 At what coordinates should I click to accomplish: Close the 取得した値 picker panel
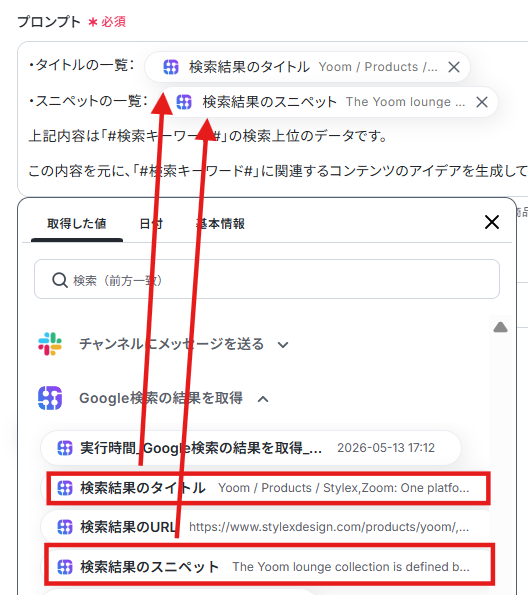click(x=492, y=222)
